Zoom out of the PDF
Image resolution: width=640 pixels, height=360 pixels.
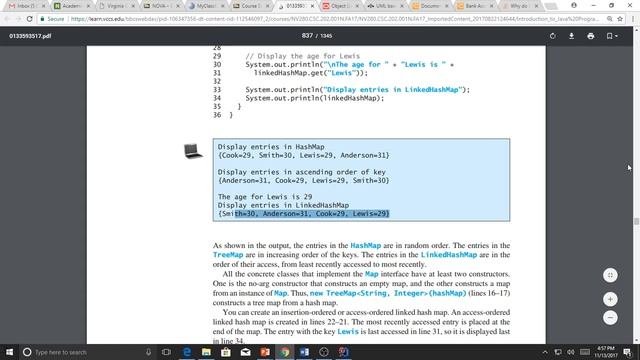coord(610,318)
